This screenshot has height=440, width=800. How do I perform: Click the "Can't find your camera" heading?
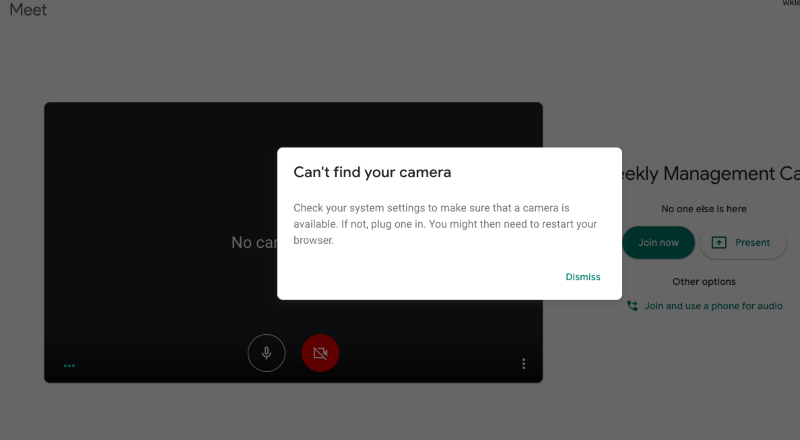(372, 172)
